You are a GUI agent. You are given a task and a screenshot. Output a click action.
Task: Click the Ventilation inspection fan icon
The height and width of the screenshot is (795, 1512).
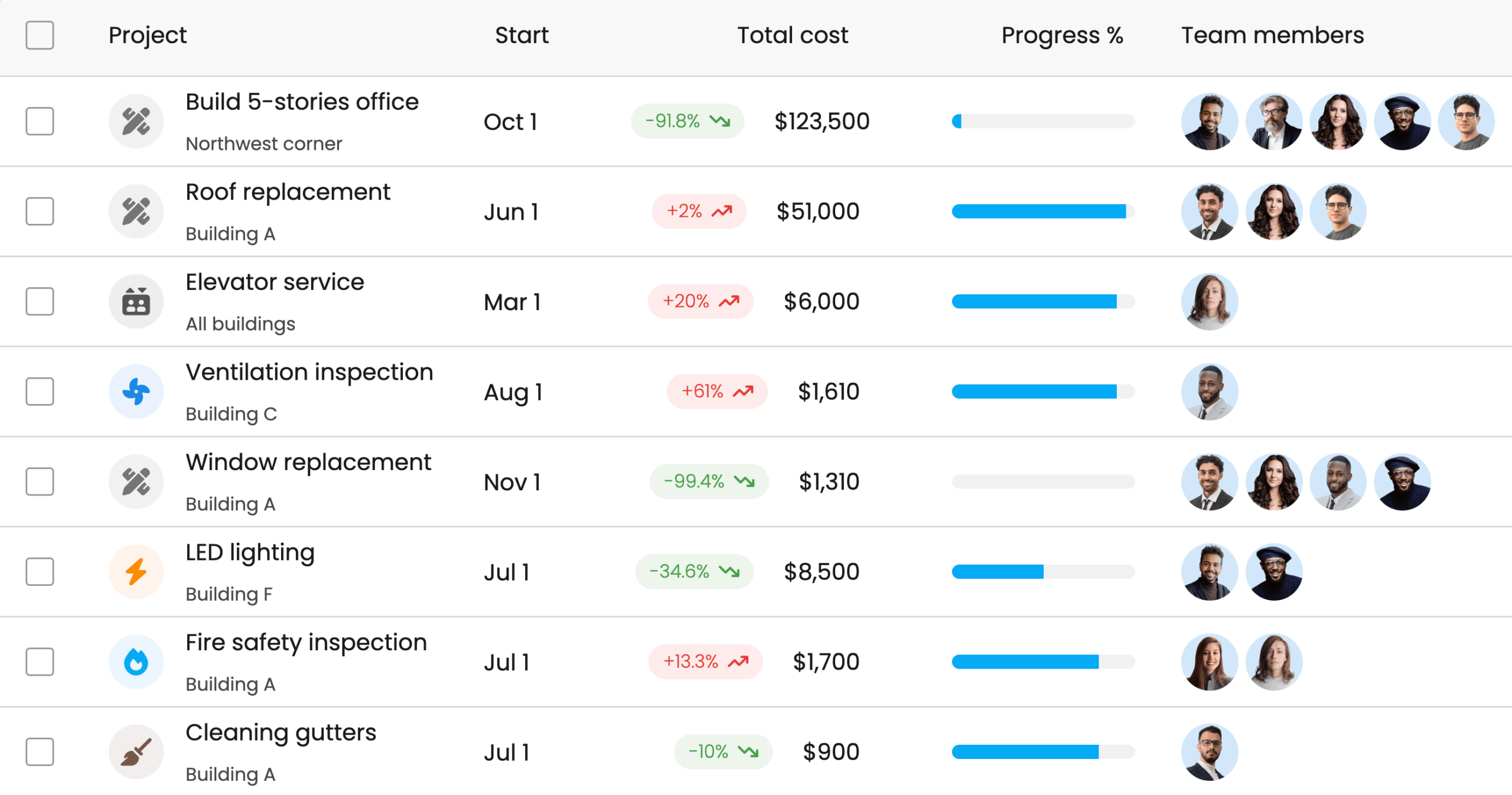[136, 392]
